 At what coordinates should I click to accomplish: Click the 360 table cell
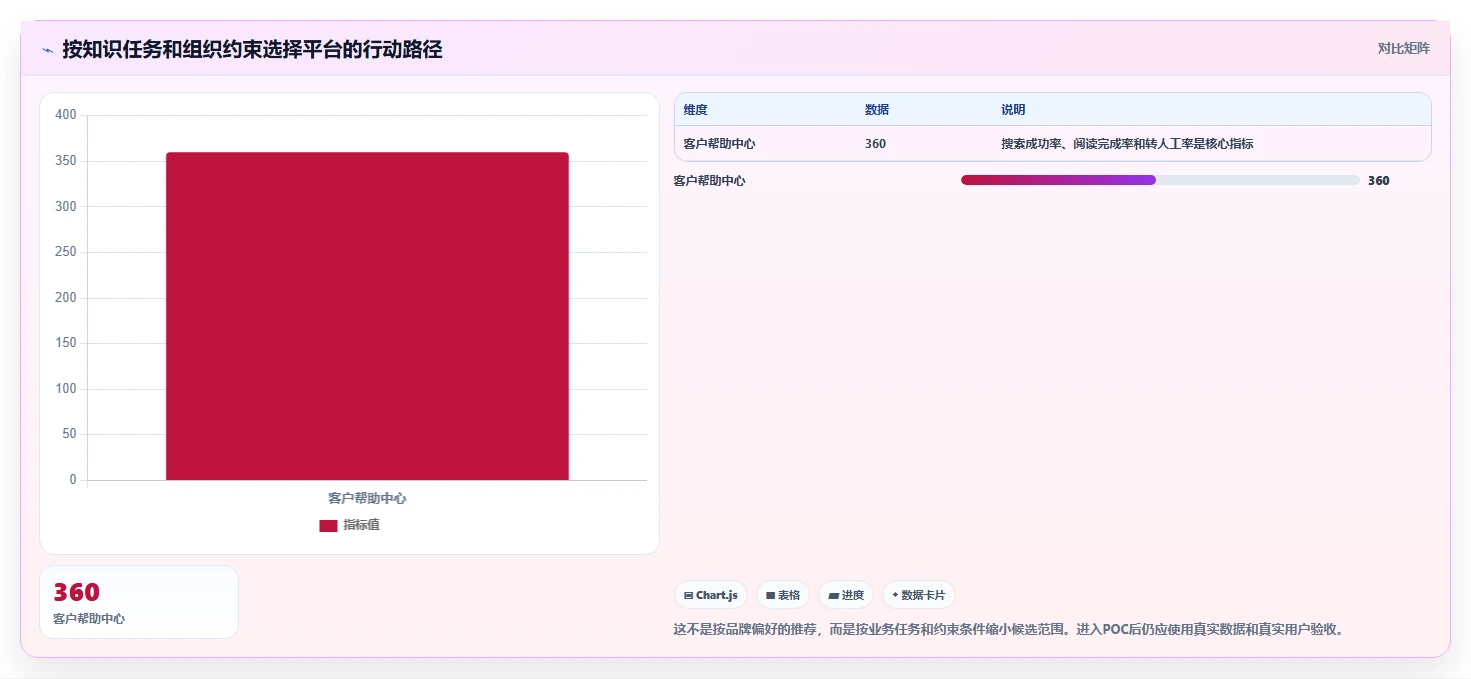[875, 144]
